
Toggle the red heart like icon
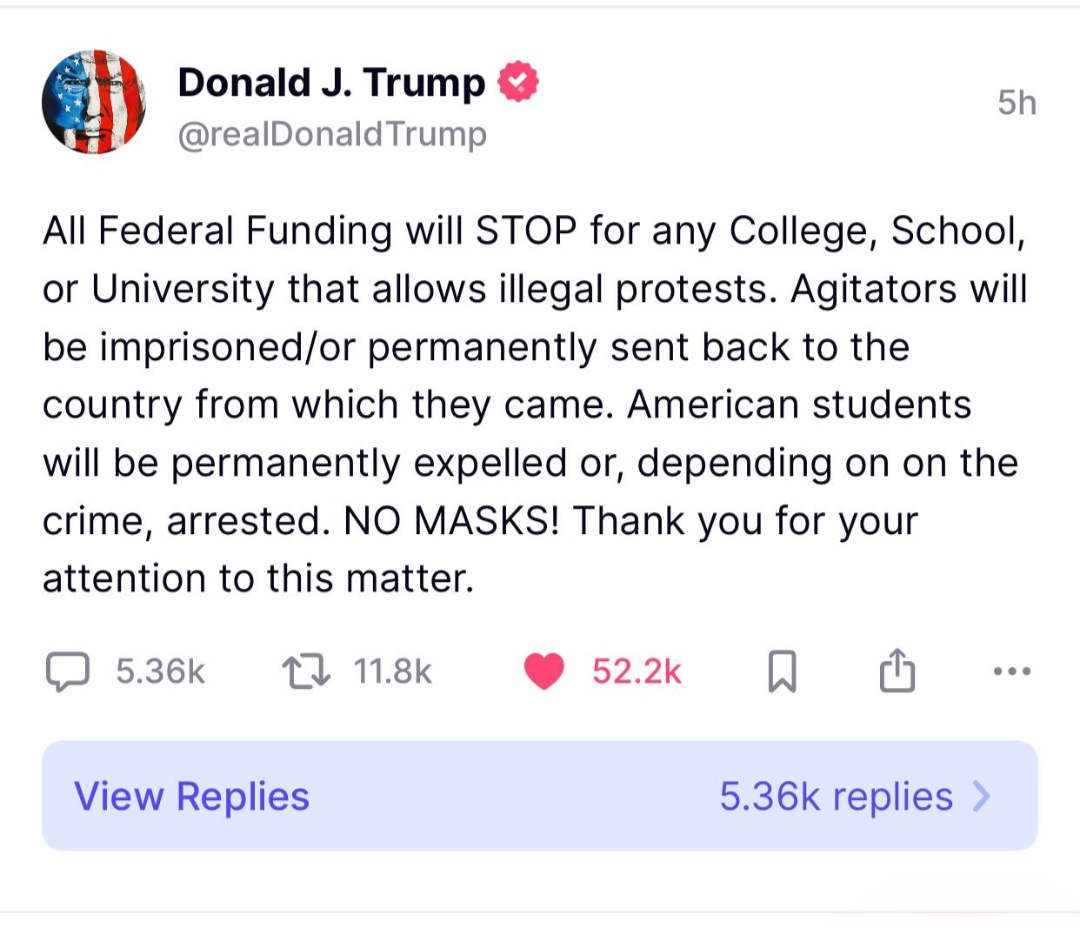545,672
